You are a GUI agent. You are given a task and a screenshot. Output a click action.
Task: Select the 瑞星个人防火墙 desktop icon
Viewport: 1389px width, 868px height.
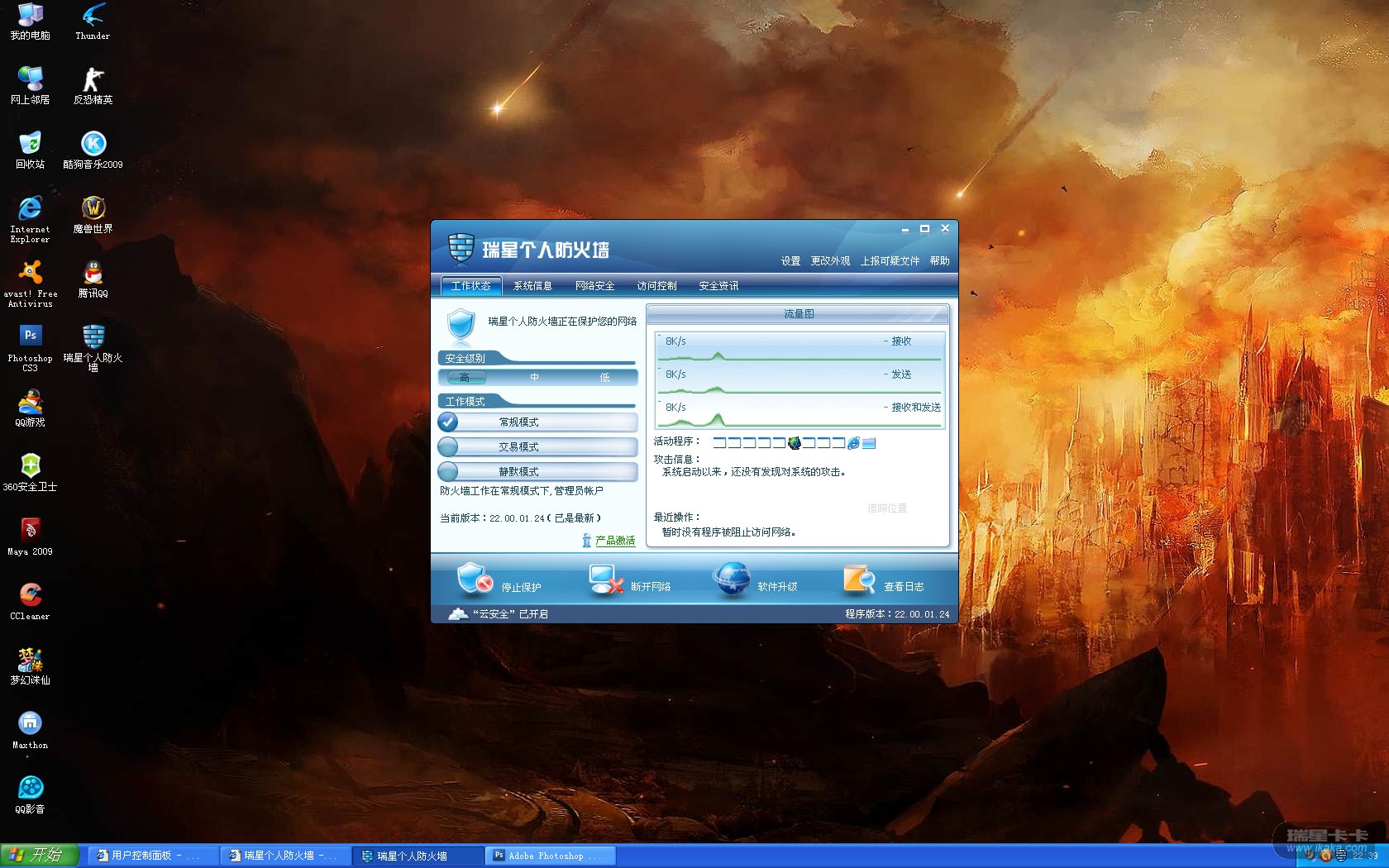[x=93, y=349]
